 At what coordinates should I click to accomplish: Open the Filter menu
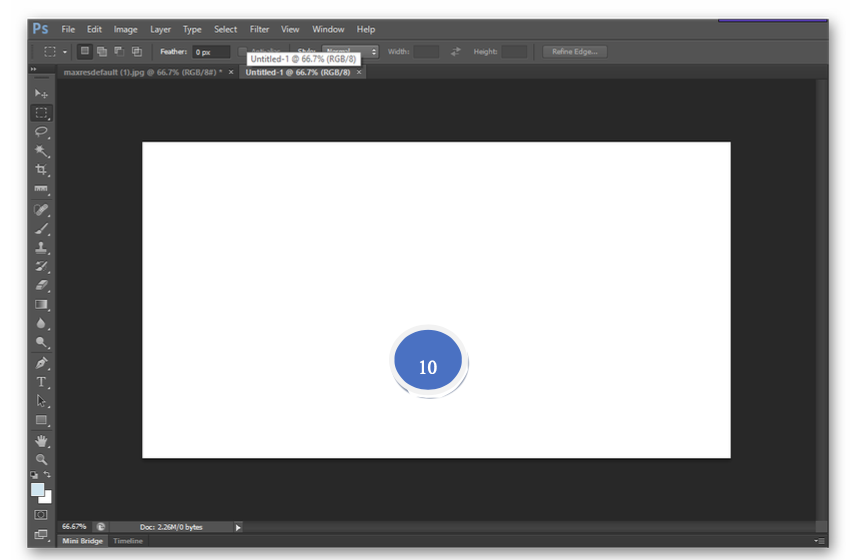[x=259, y=29]
